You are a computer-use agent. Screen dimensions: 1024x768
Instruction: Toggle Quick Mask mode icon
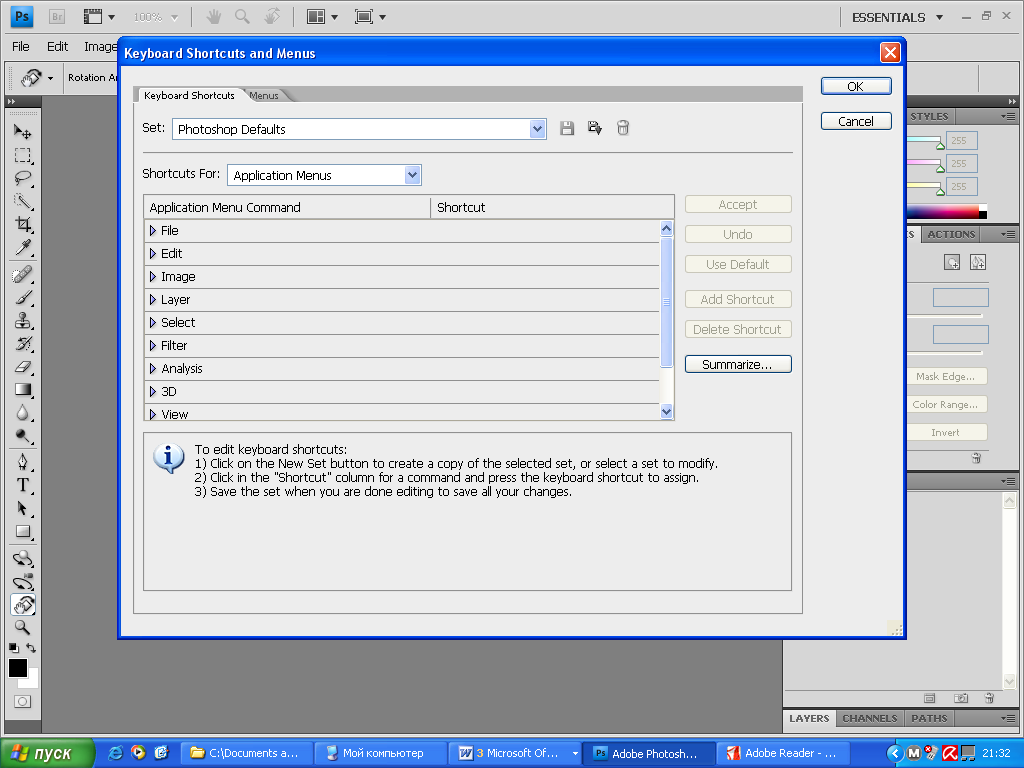coord(22,701)
